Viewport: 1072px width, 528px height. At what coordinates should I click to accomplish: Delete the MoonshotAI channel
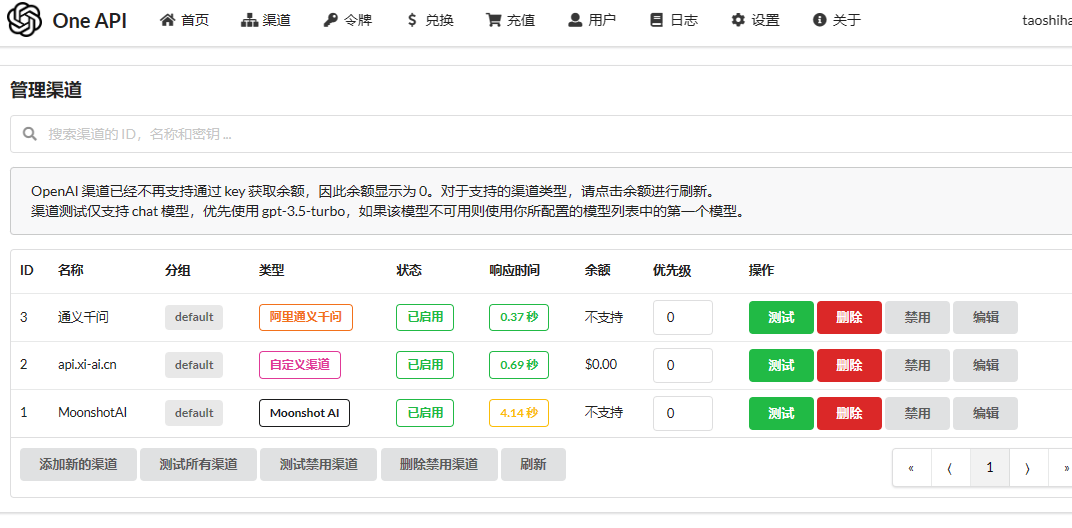tap(849, 413)
